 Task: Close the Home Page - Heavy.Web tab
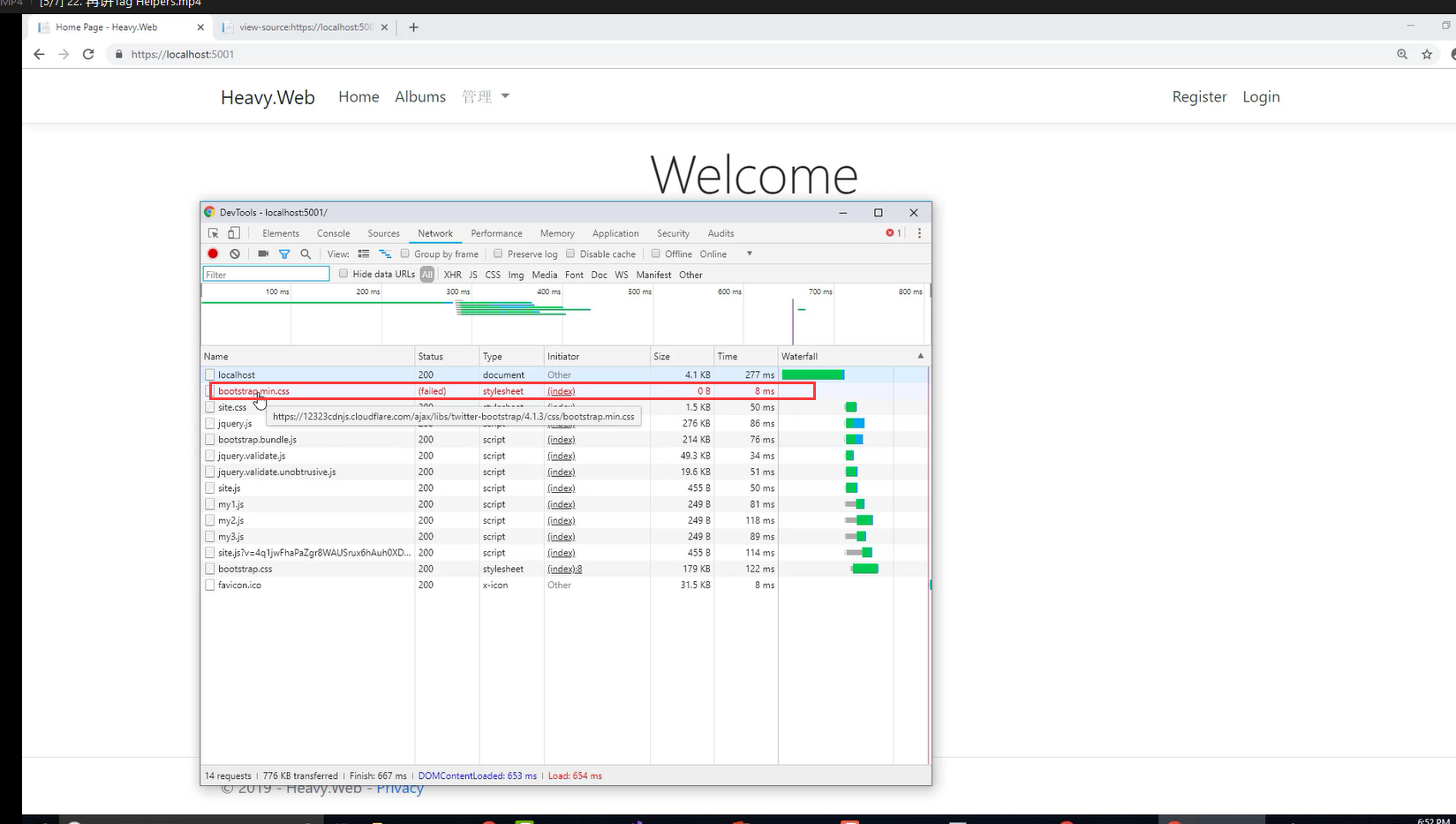(x=200, y=27)
